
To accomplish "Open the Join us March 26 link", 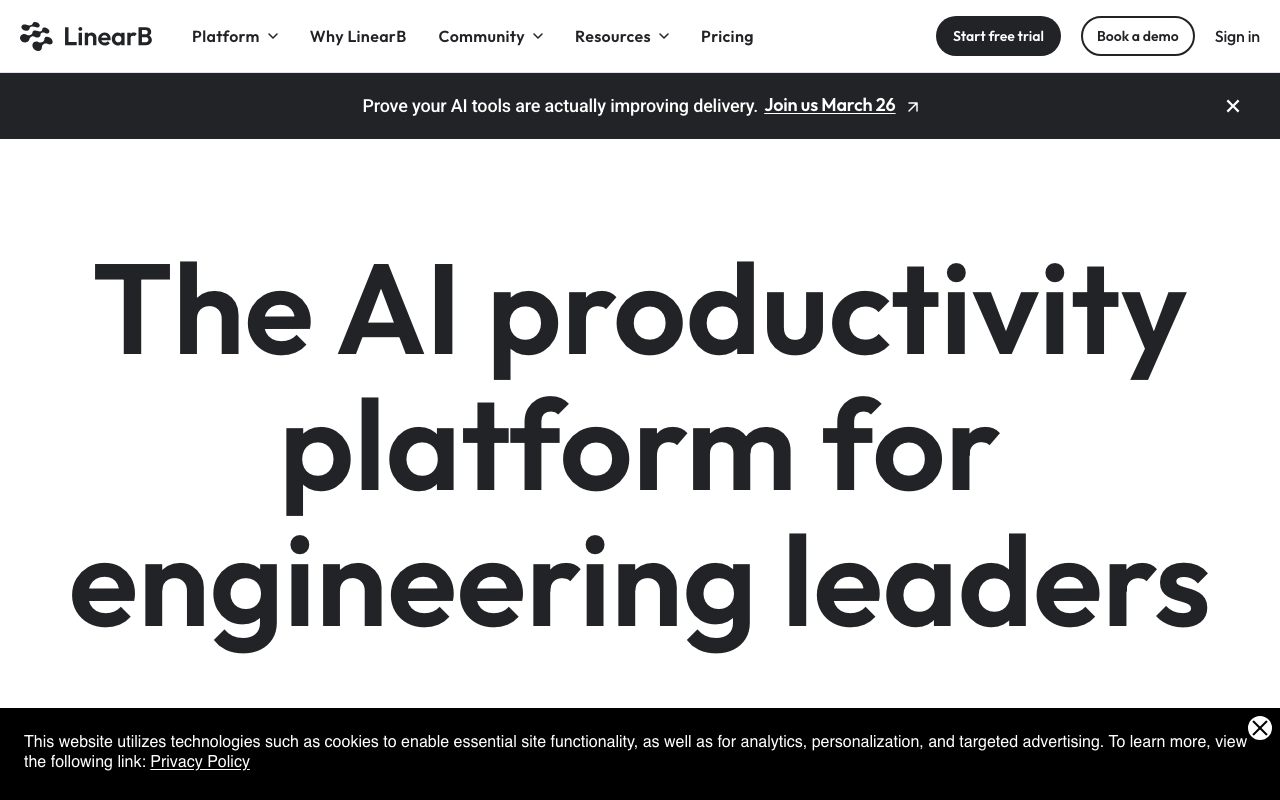I will coord(829,104).
